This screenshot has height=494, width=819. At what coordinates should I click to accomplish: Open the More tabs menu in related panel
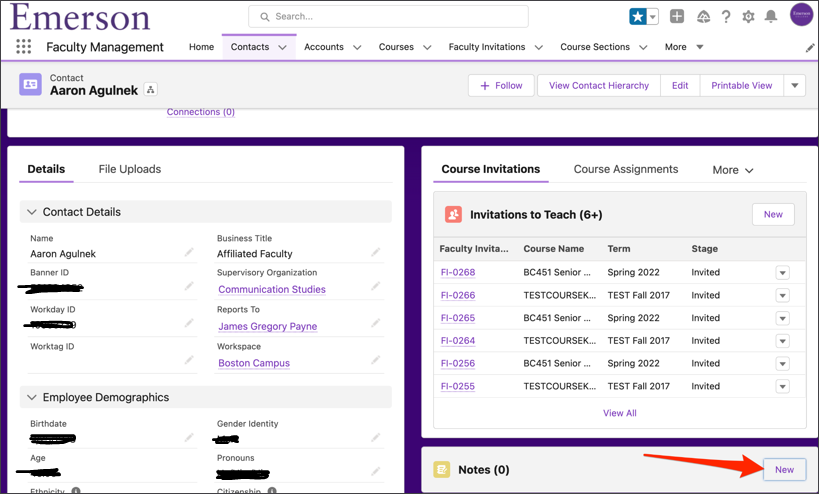tap(733, 170)
